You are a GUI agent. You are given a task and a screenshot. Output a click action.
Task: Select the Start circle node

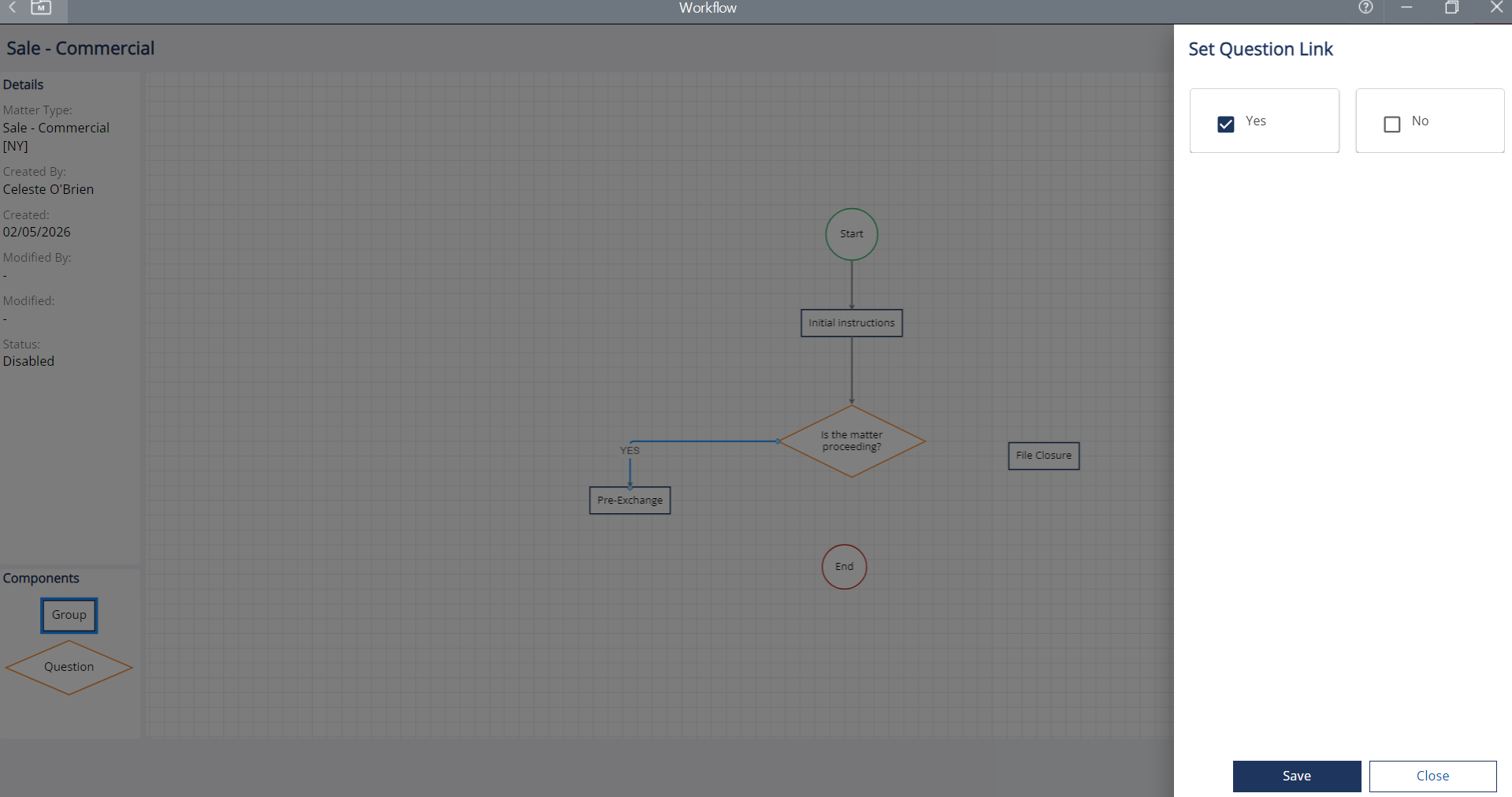[x=851, y=234]
